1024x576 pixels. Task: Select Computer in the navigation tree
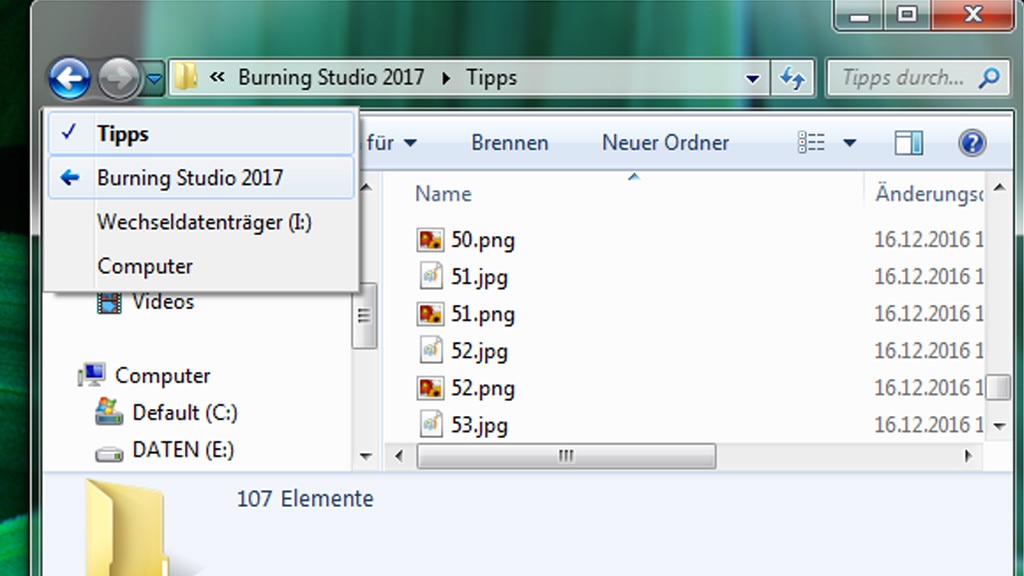coord(163,376)
